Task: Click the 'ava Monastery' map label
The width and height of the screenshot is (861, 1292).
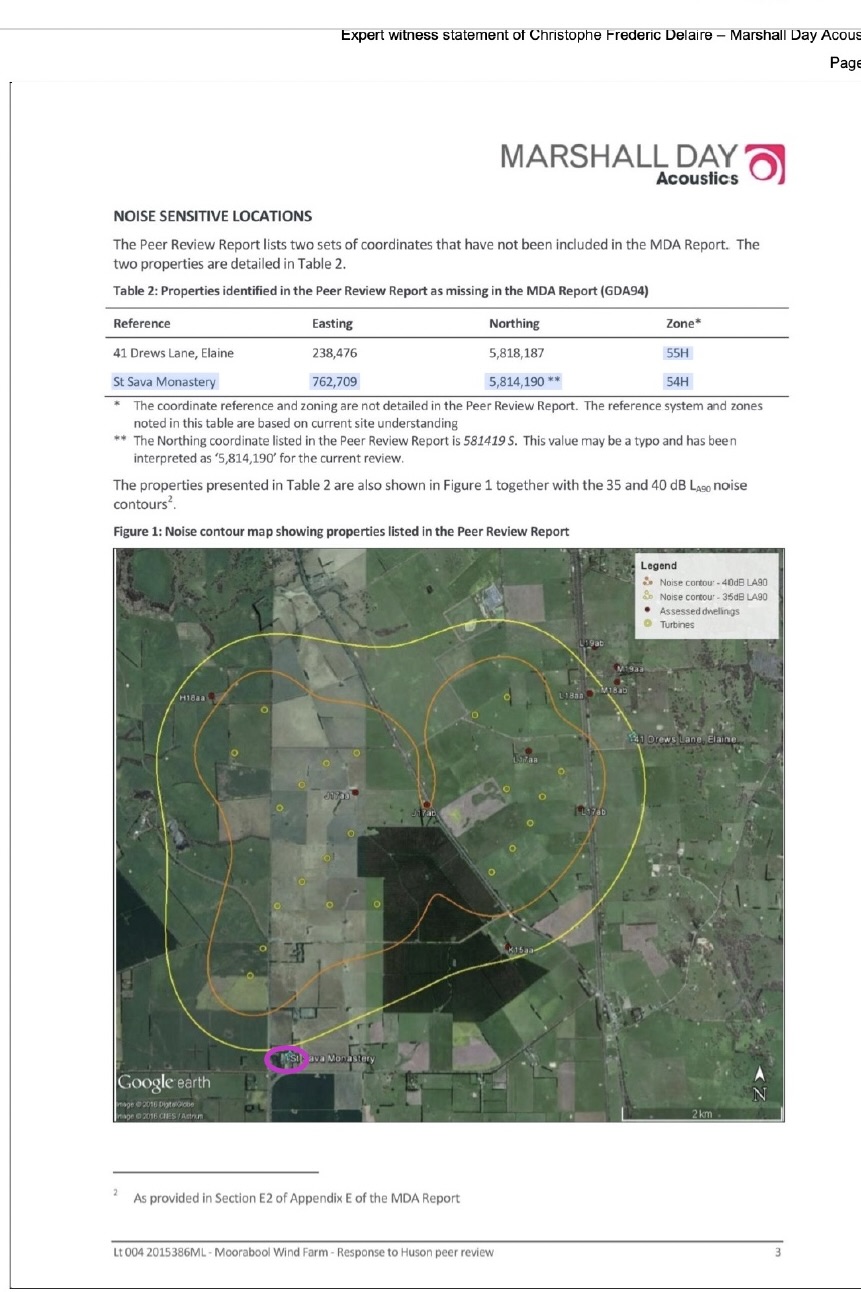Action: point(340,1058)
